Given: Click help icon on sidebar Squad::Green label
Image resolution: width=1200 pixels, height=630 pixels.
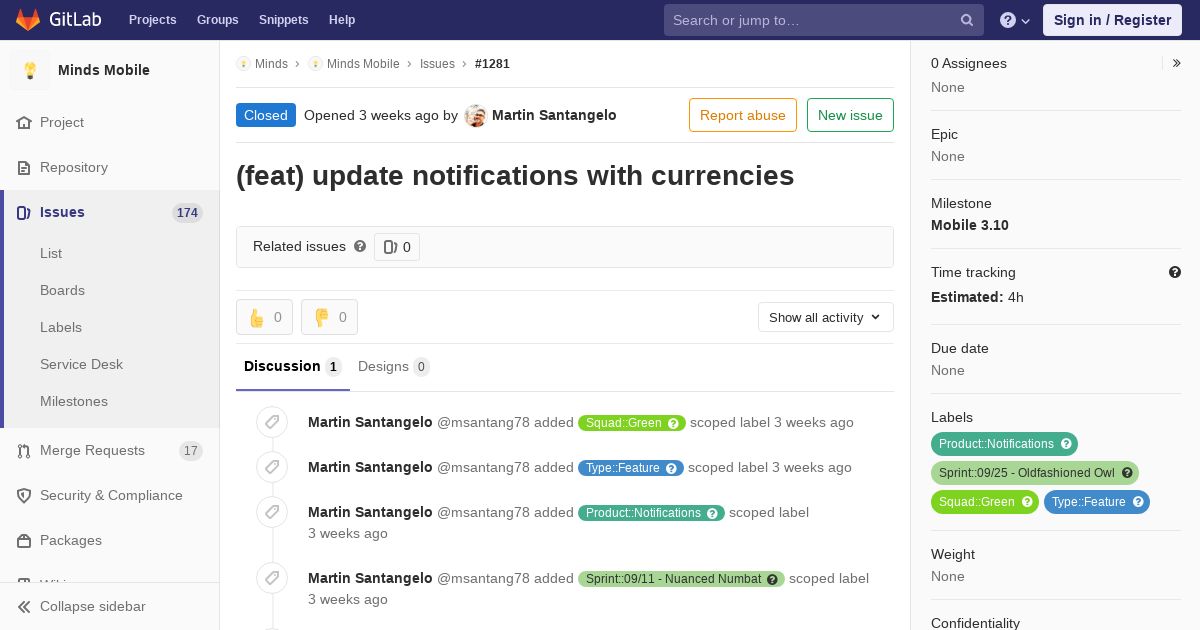Looking at the screenshot, I should 1027,502.
